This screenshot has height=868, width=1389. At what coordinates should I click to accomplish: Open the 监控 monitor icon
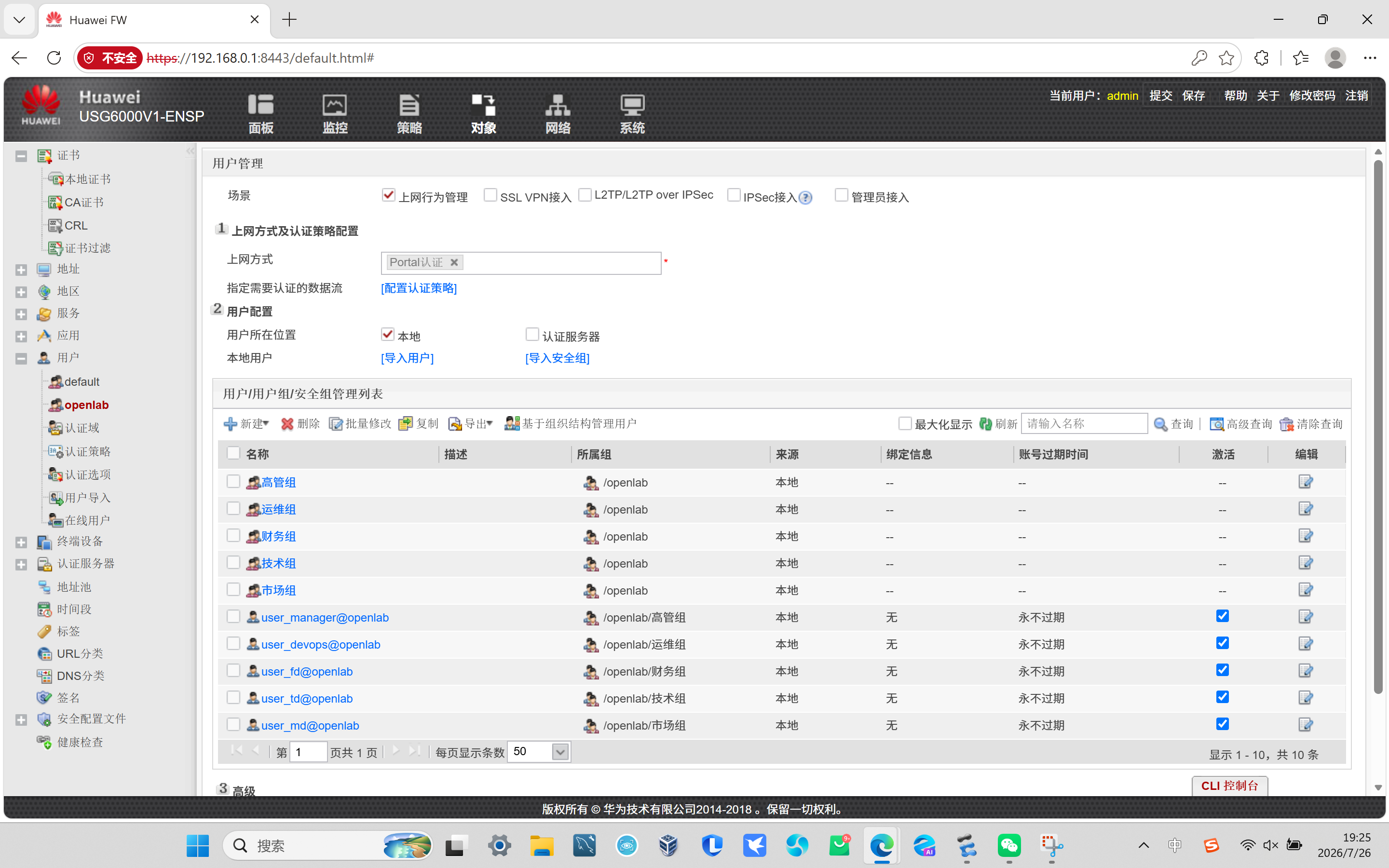[x=335, y=114]
